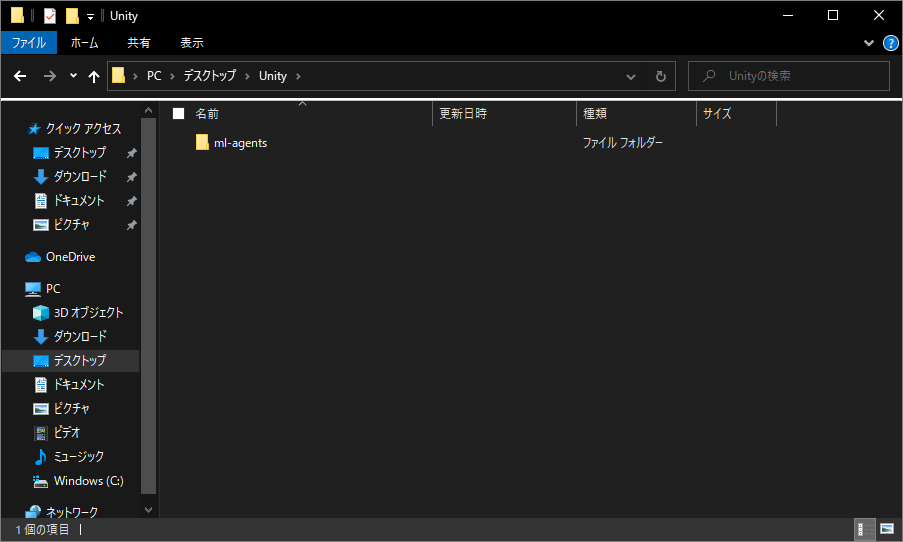Maximize the Unity Explorer window
This screenshot has width=903, height=542.
(833, 16)
